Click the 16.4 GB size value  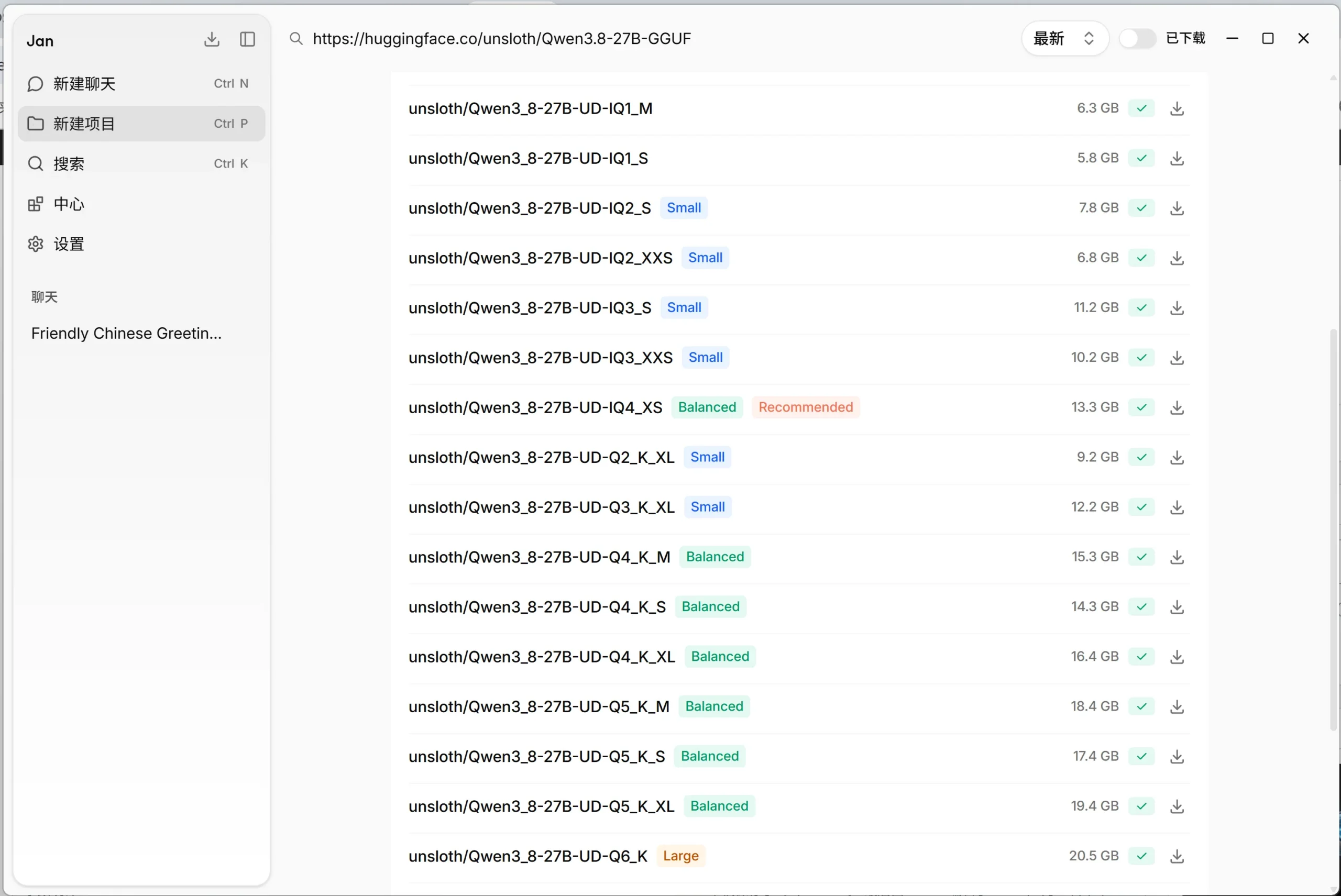coord(1095,656)
